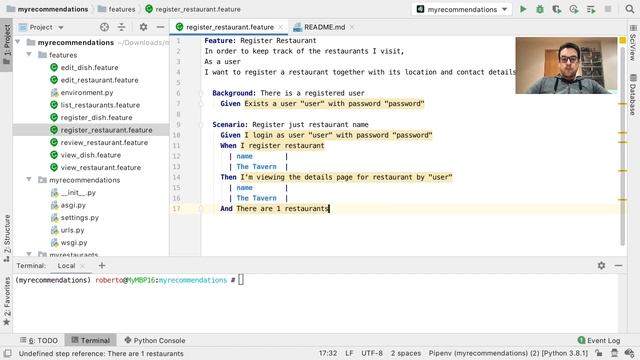Open the Terminal tool tab
Screen dimensions: 640x360
tap(91, 340)
